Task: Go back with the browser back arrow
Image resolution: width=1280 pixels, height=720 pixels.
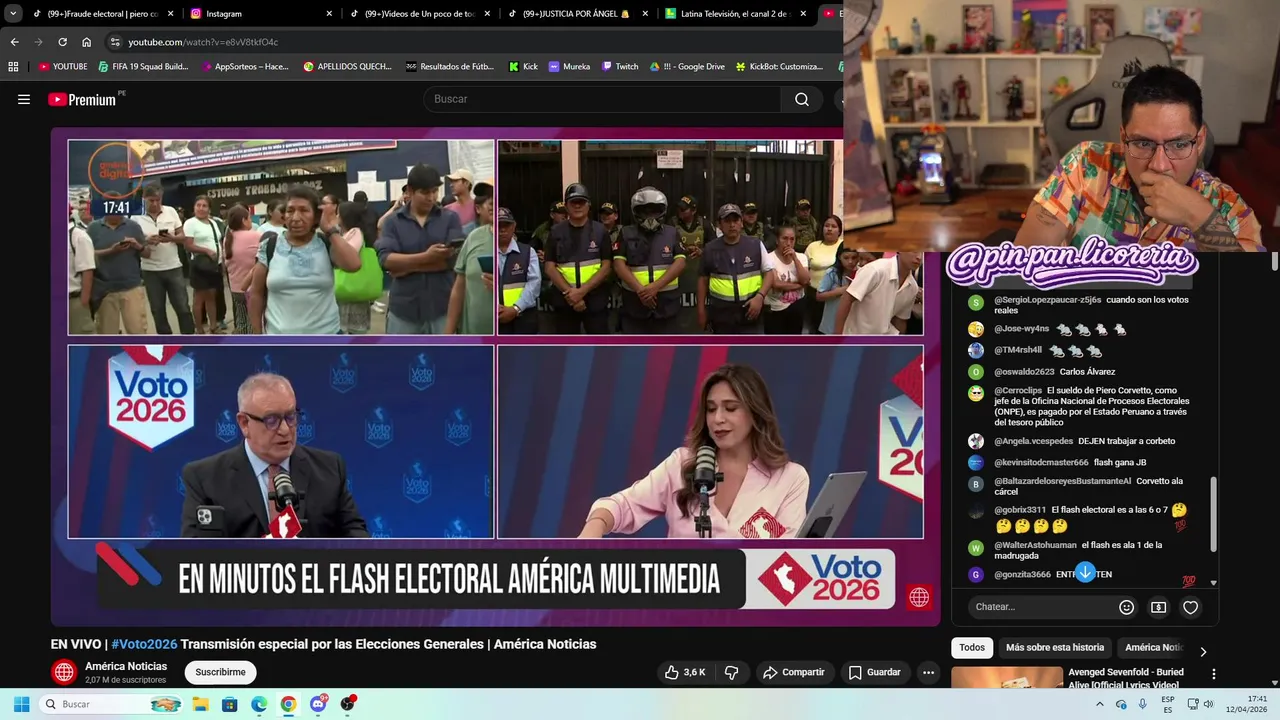Action: click(14, 42)
